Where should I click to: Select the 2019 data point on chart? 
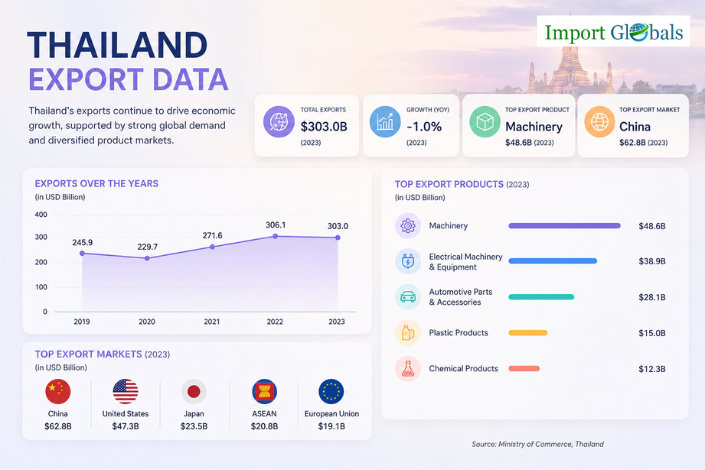click(82, 253)
